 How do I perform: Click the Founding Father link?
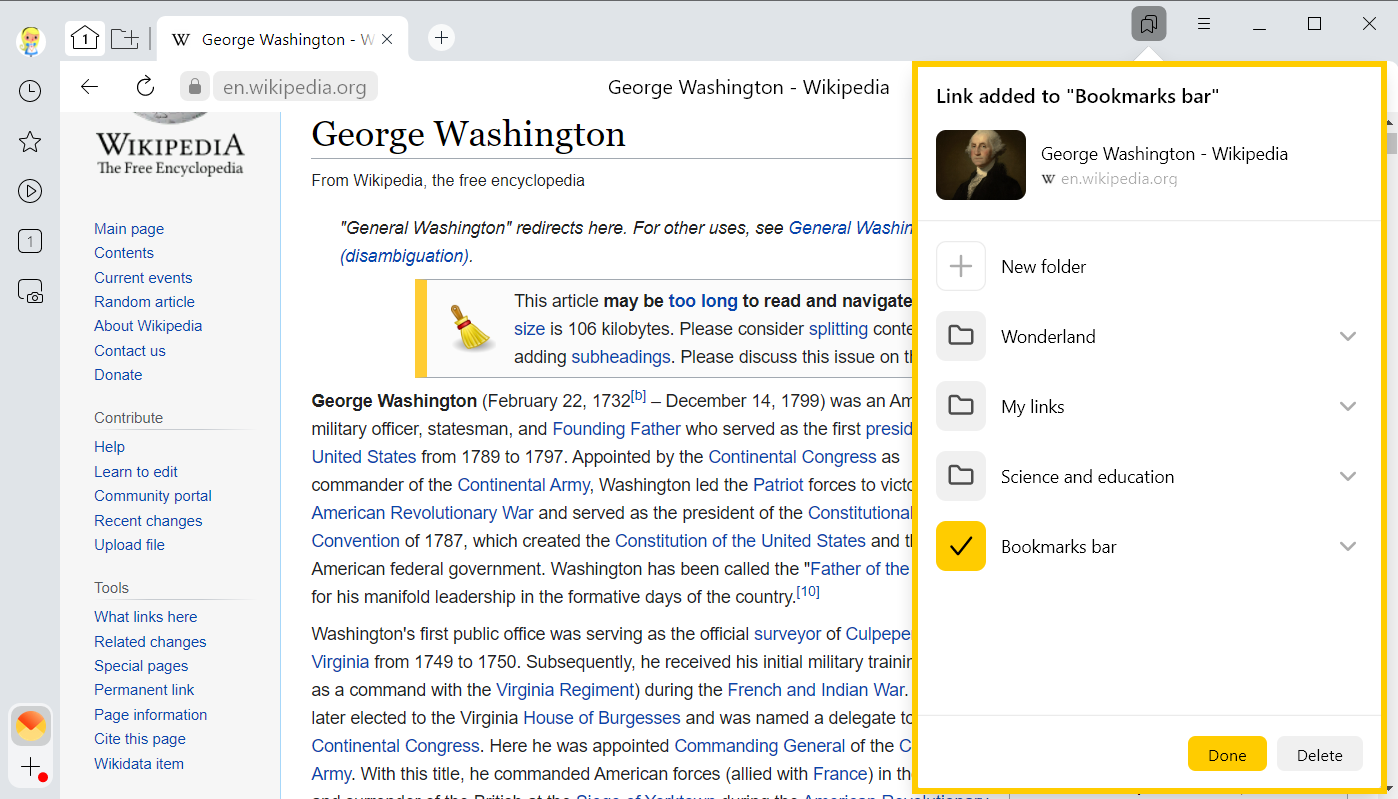pos(616,429)
